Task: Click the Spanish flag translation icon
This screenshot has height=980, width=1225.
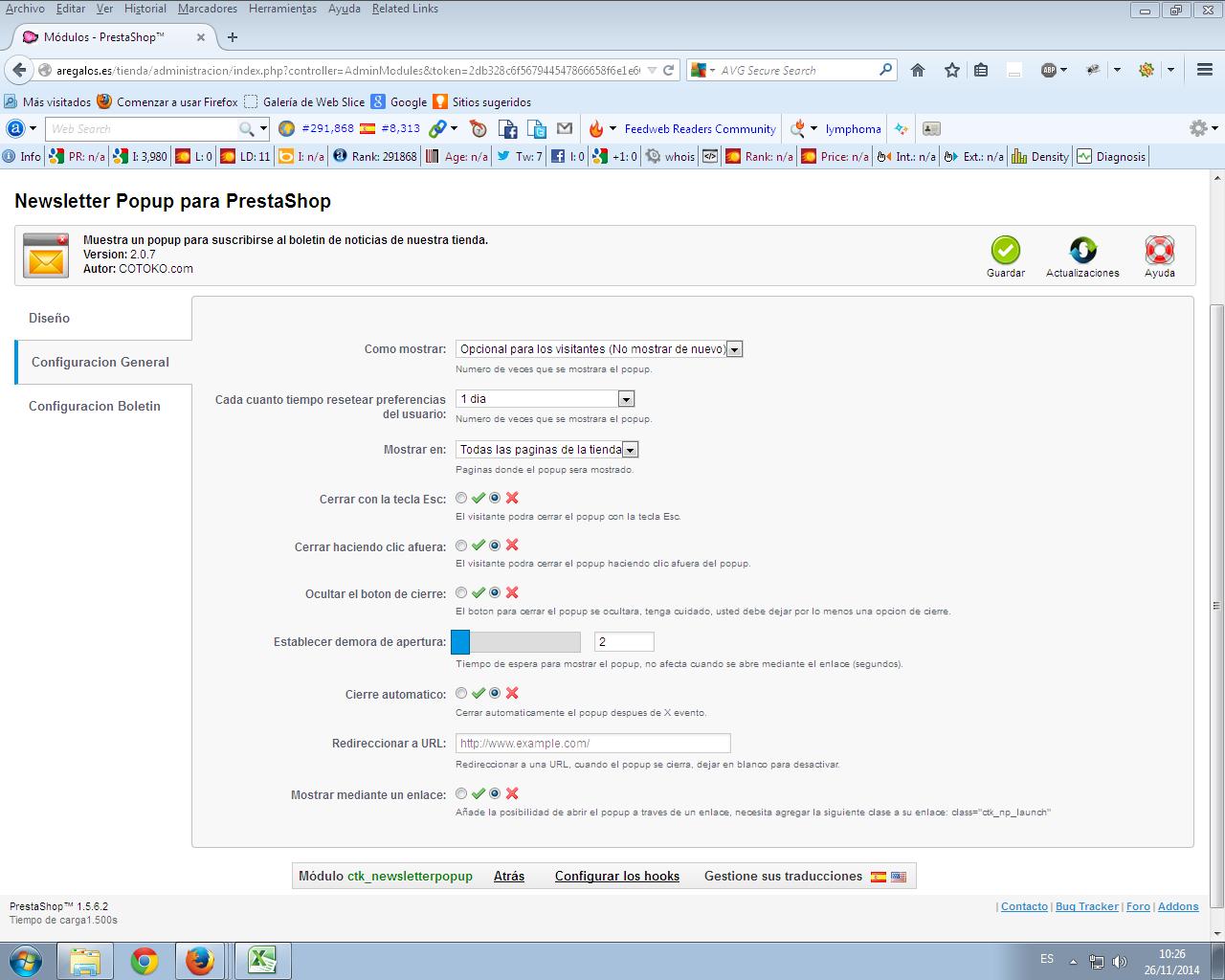Action: [x=879, y=877]
